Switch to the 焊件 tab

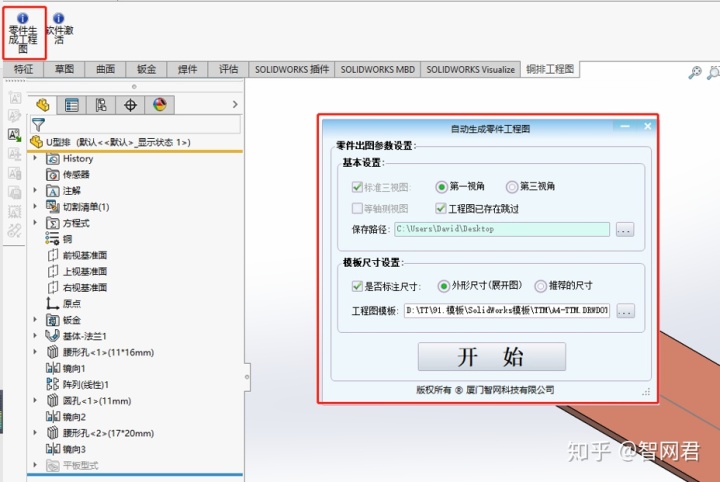[187, 69]
